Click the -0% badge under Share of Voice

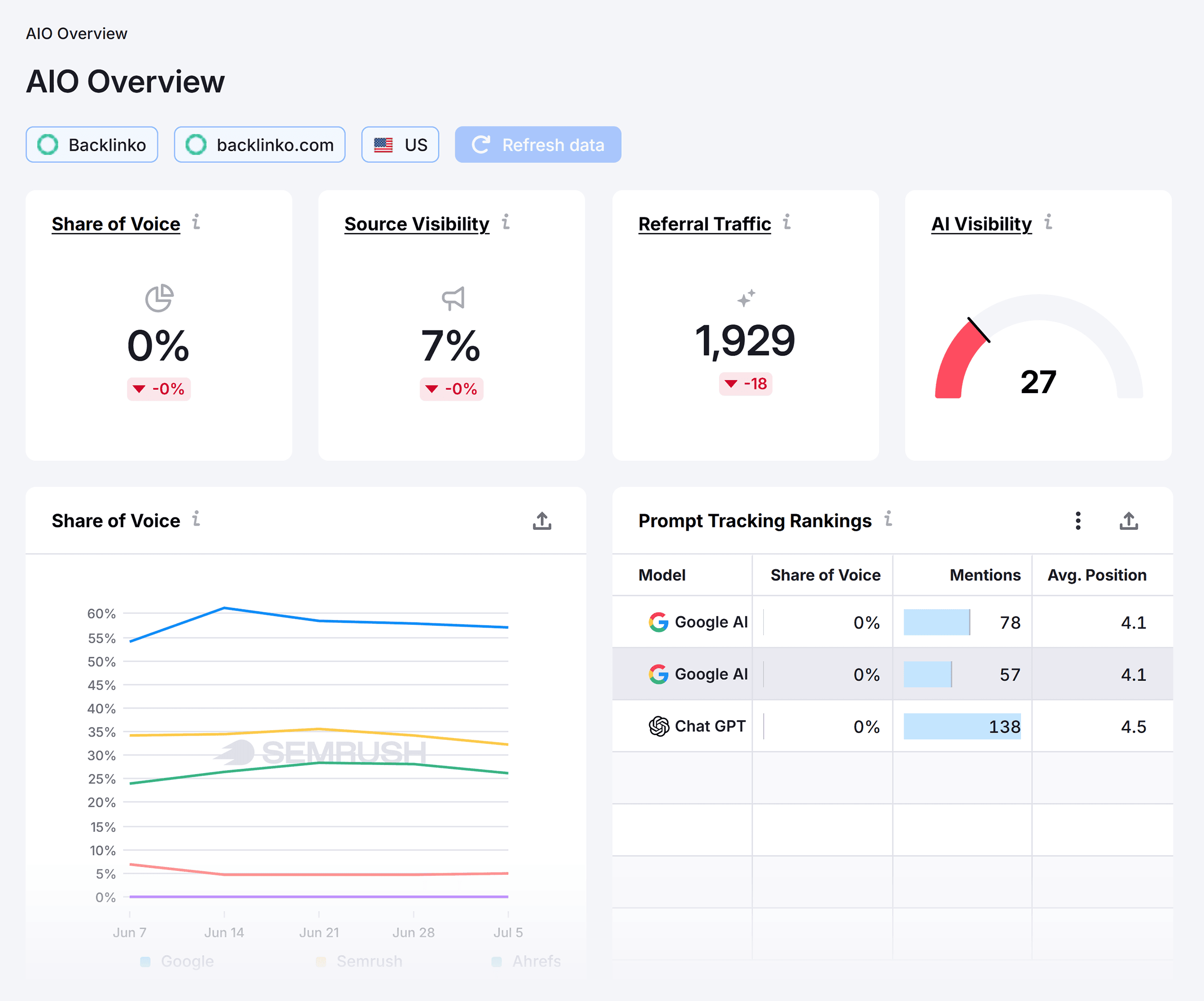(x=159, y=389)
